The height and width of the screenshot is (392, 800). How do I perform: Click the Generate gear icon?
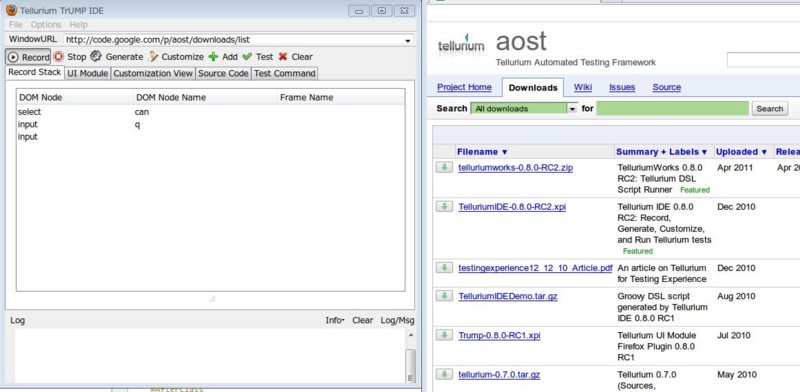point(96,56)
